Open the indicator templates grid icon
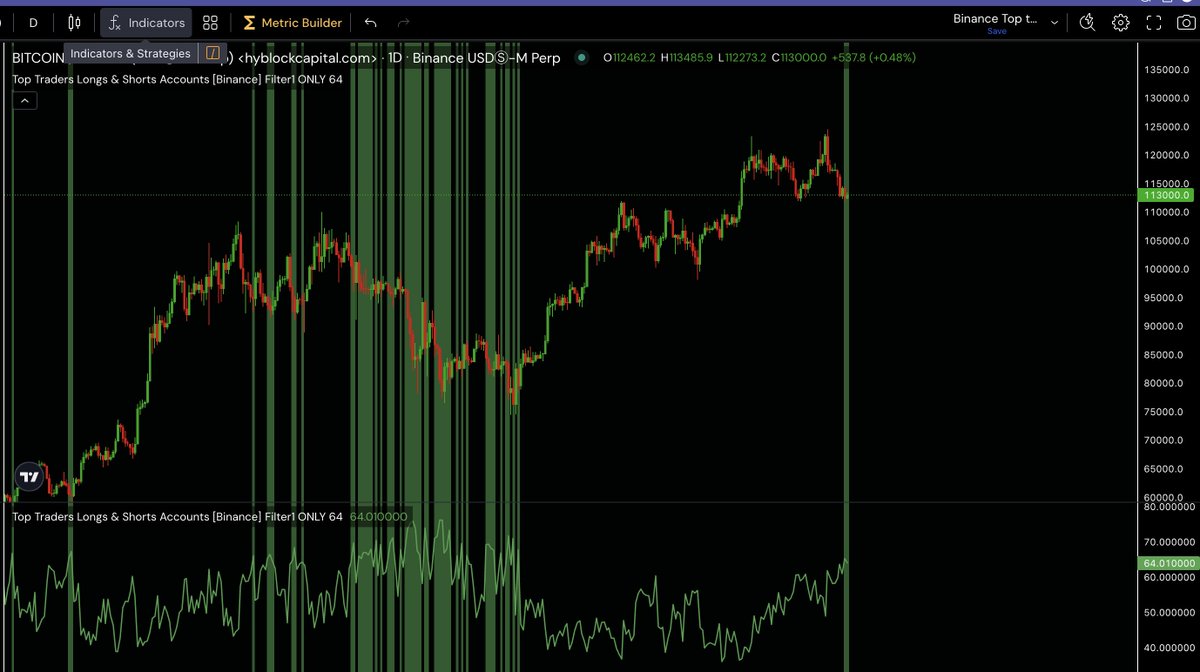 [210, 22]
